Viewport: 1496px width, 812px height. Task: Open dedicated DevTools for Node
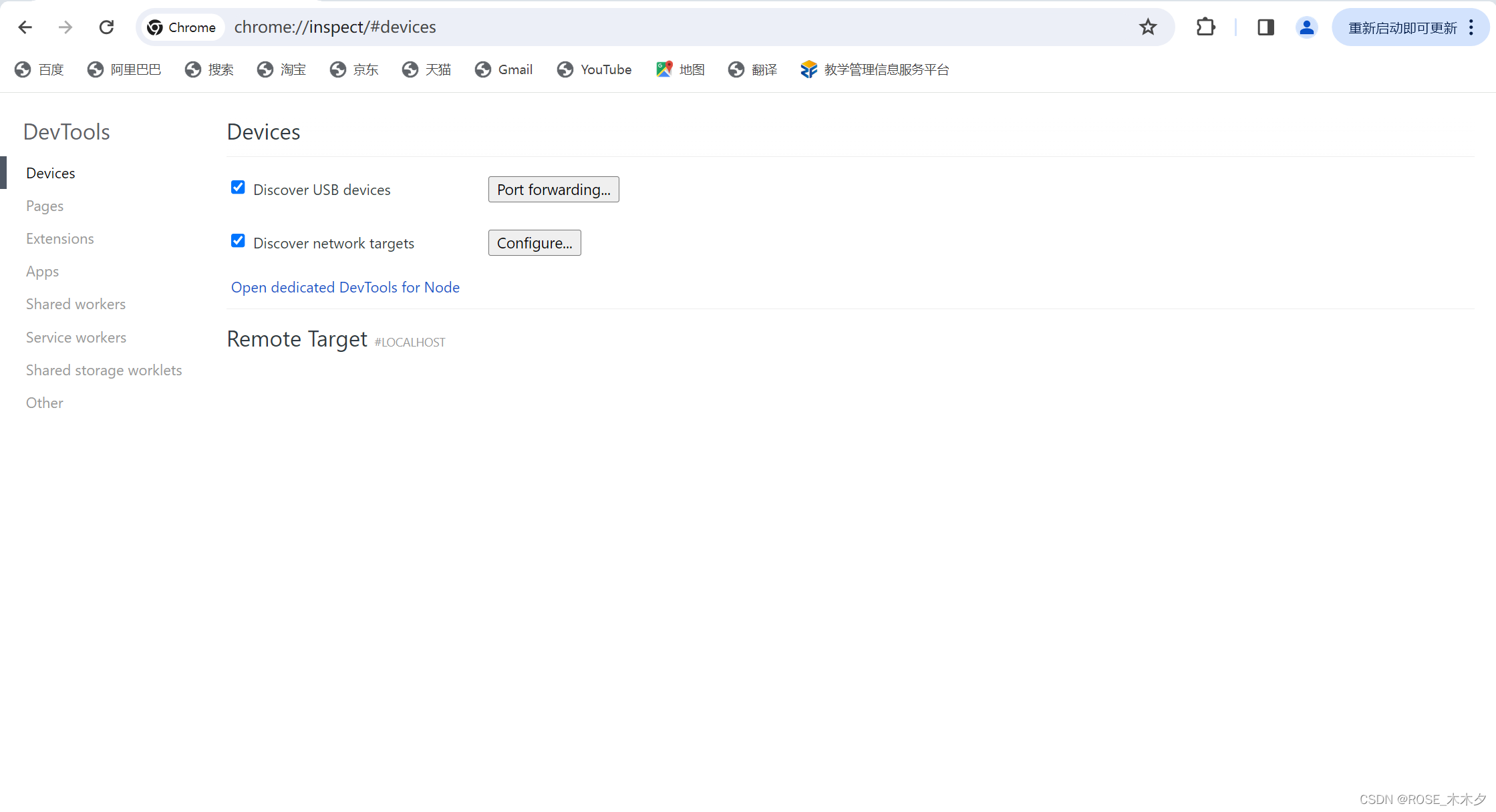pyautogui.click(x=345, y=287)
